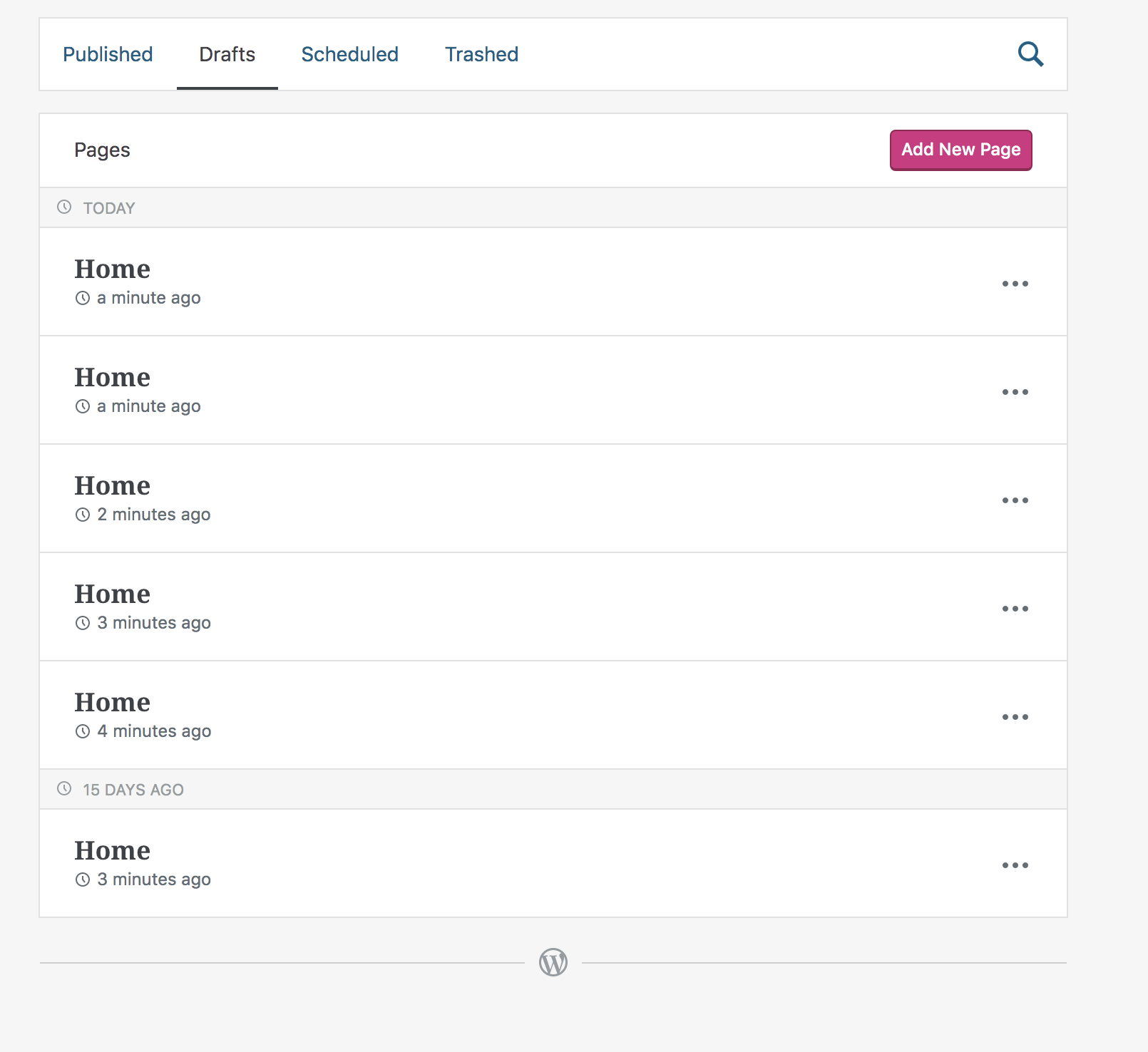The height and width of the screenshot is (1052, 1148).
Task: Open actions menu for second Home draft
Action: [x=1015, y=392]
